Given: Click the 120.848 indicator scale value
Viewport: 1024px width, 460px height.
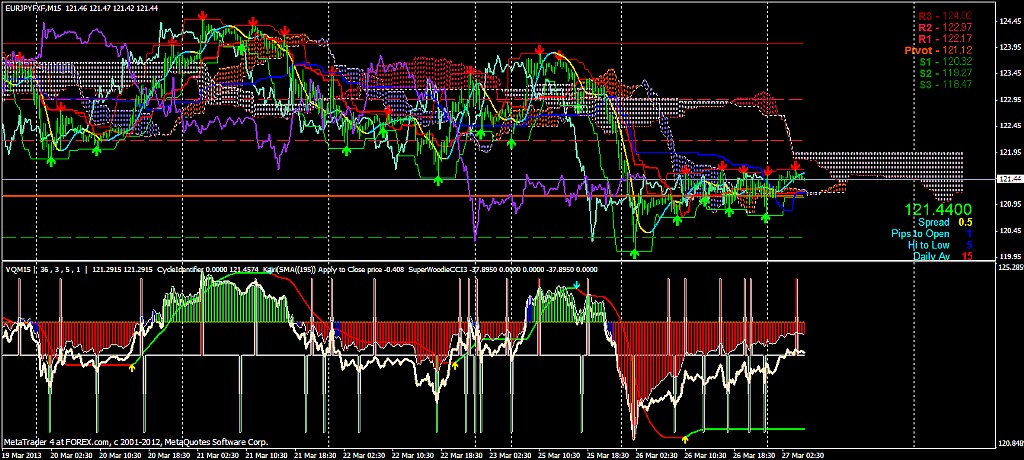Looking at the screenshot, I should click(x=1011, y=444).
